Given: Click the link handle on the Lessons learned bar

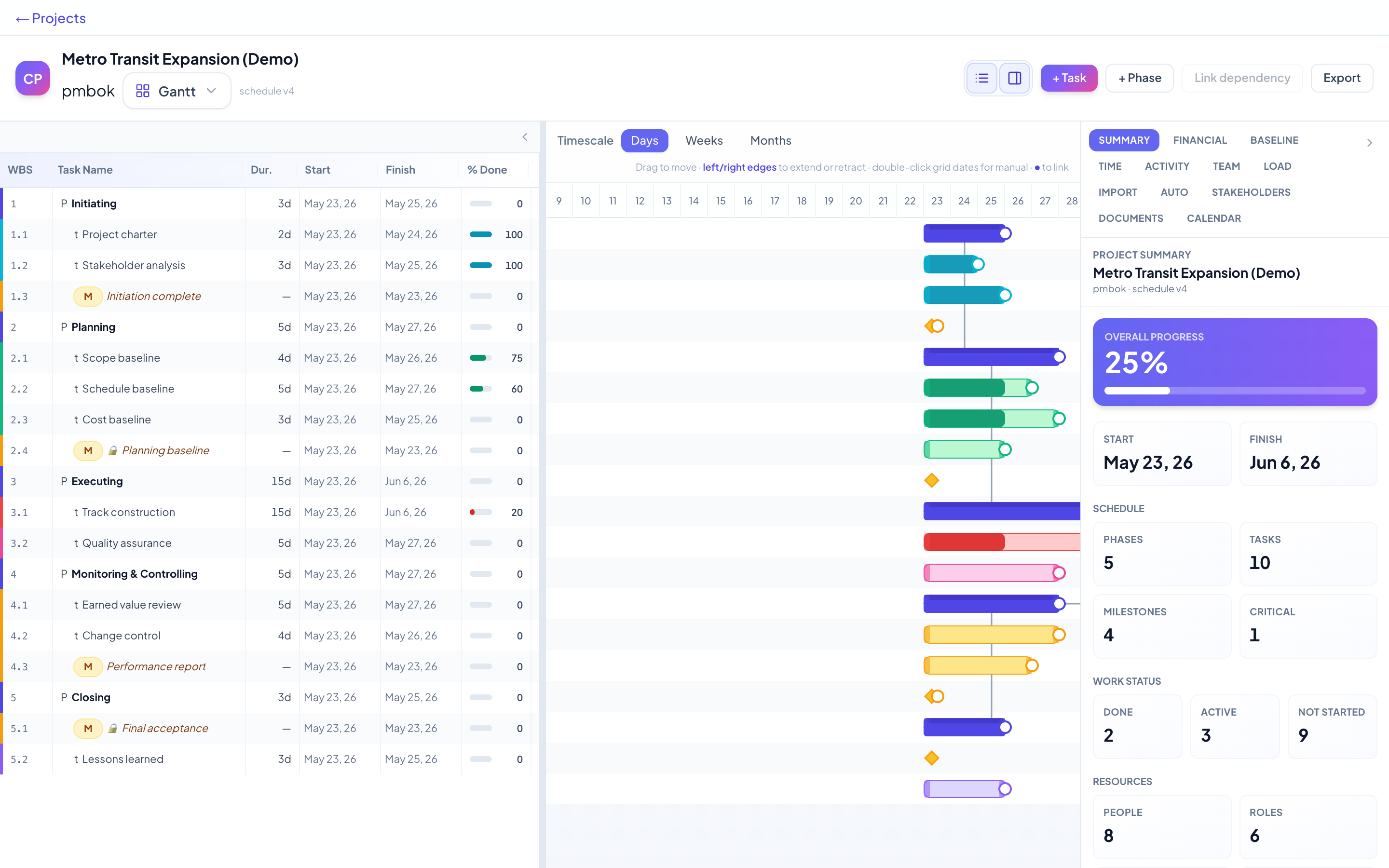Looking at the screenshot, I should (1005, 789).
